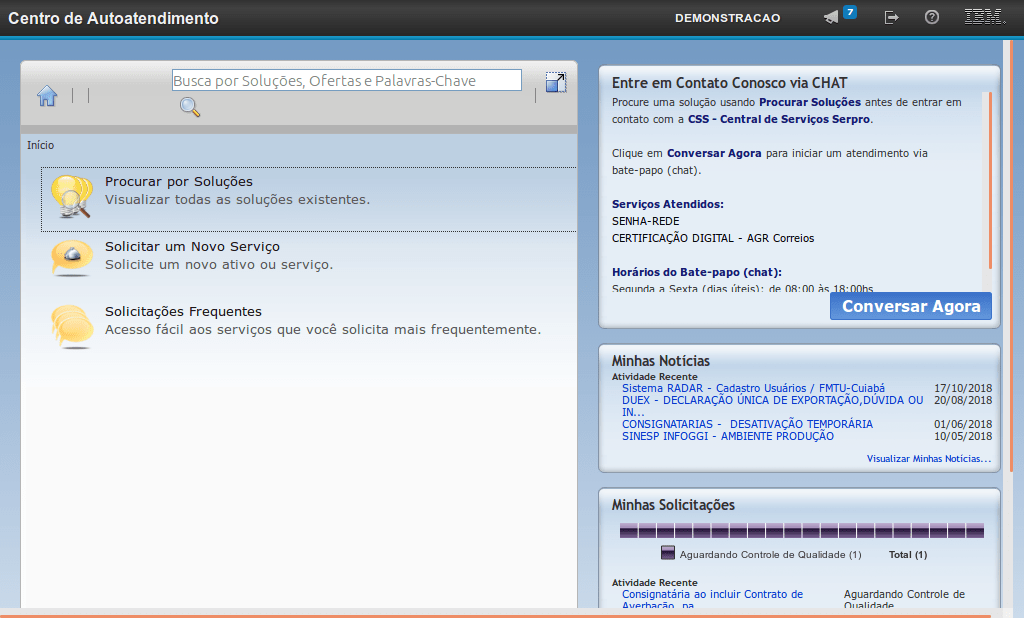Image resolution: width=1024 pixels, height=618 pixels.
Task: Click the Minhas Solicitações panel heading
Action: pos(673,505)
